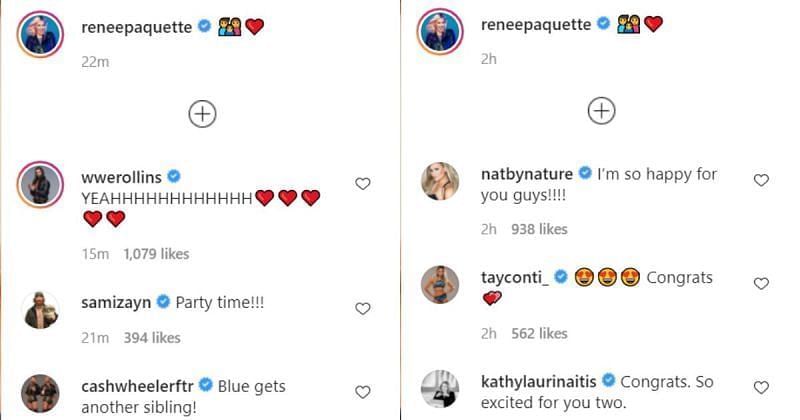Screen dimensions: 800x420
Task: Tap heart on kathylaurinaitis' comment
Action: 761,387
